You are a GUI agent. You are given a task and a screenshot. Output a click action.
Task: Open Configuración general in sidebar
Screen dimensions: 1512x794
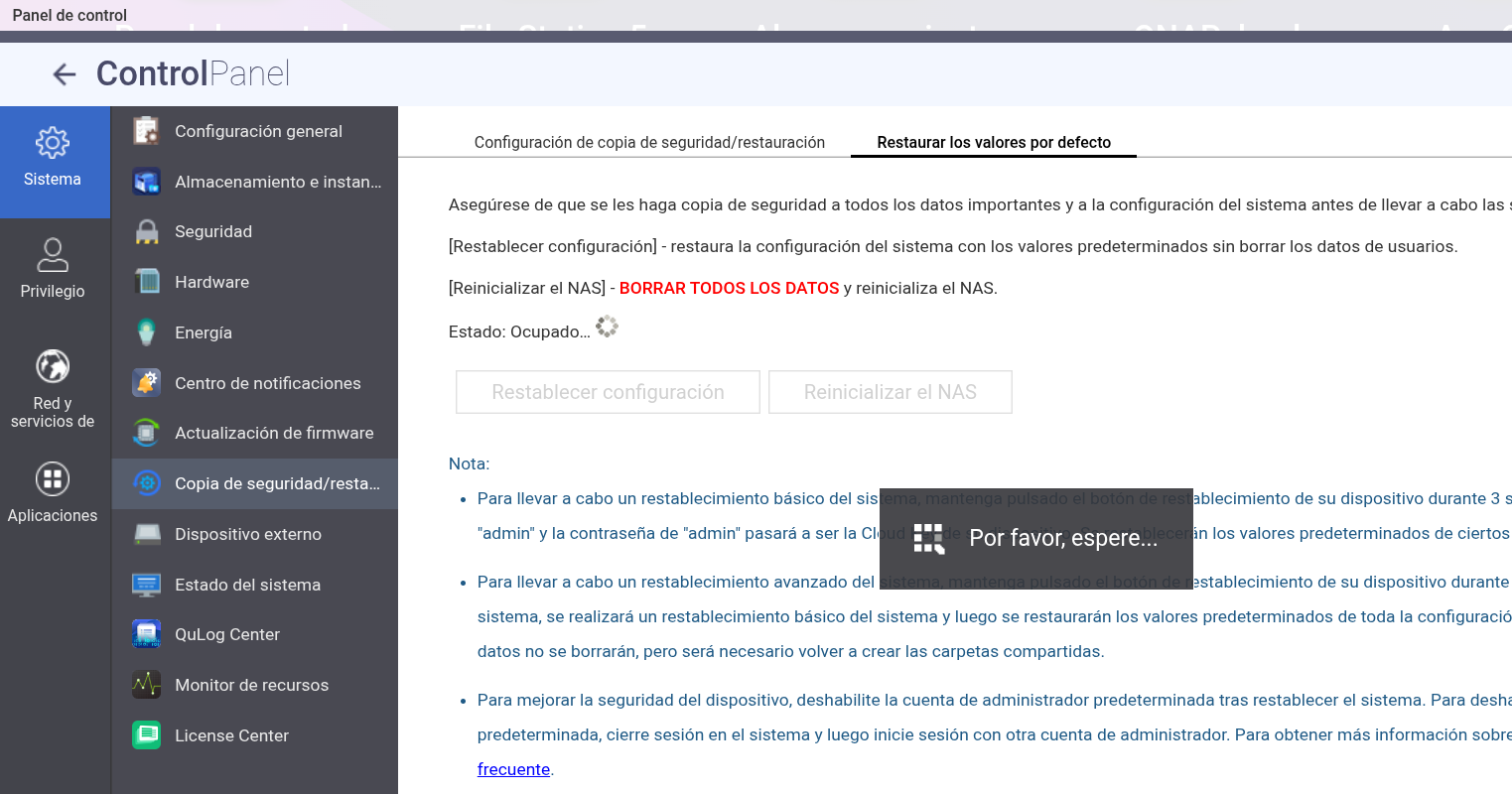258,131
